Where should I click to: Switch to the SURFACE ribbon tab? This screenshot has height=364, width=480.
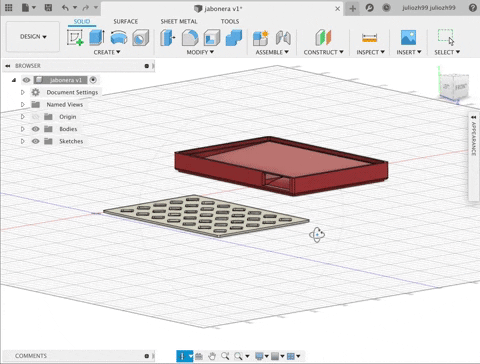125,21
